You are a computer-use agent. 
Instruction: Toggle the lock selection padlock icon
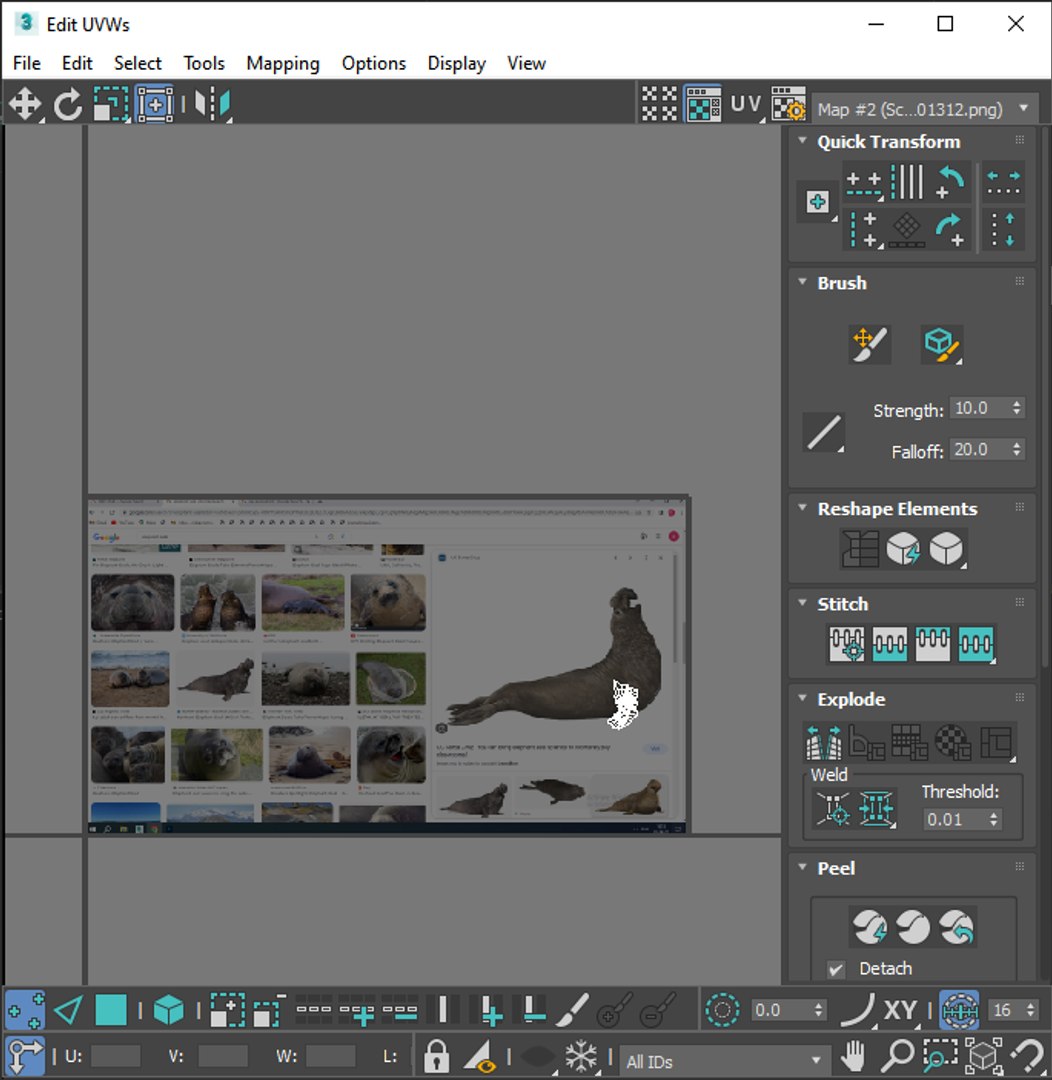436,1055
